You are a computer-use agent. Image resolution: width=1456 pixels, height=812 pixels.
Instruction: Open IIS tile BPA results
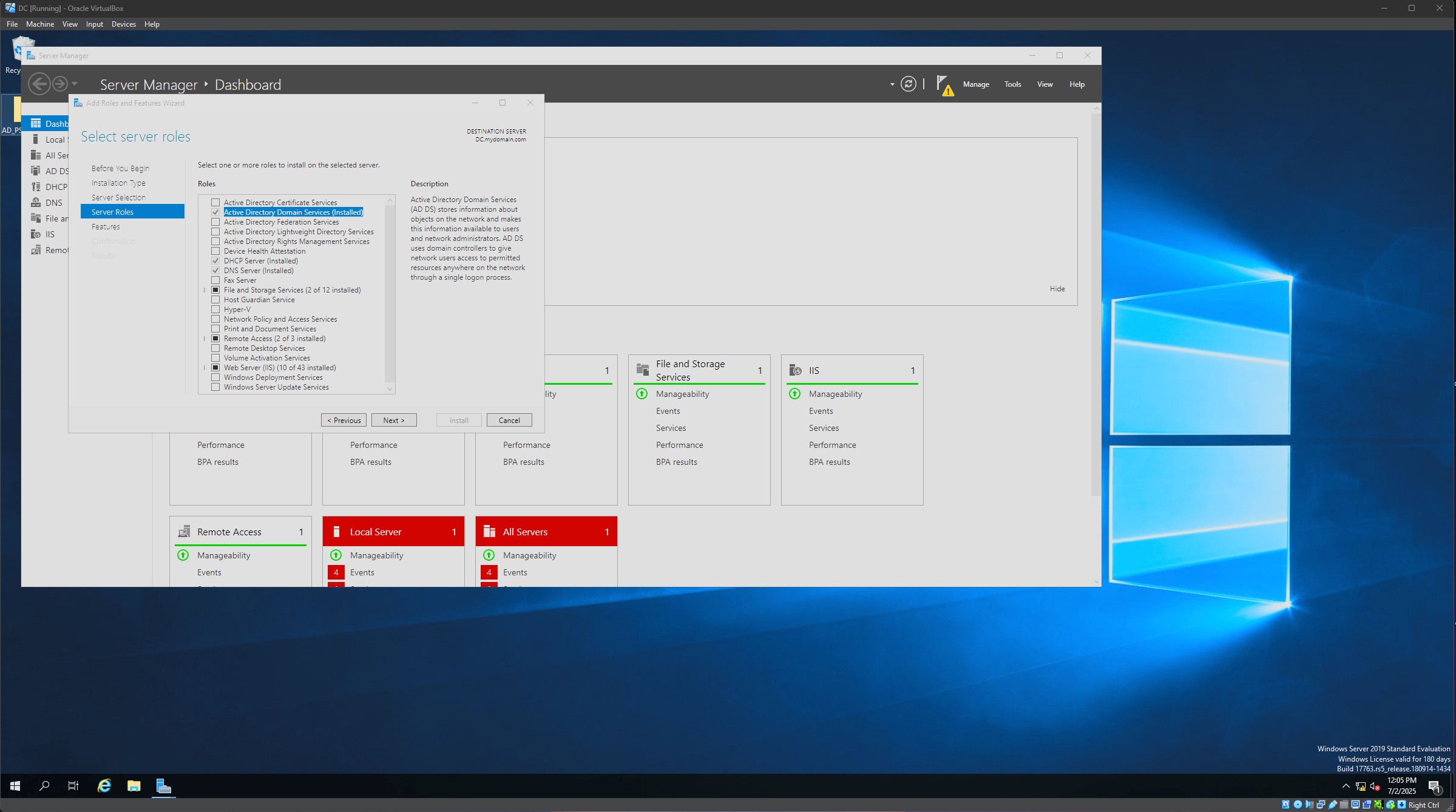pos(829,462)
